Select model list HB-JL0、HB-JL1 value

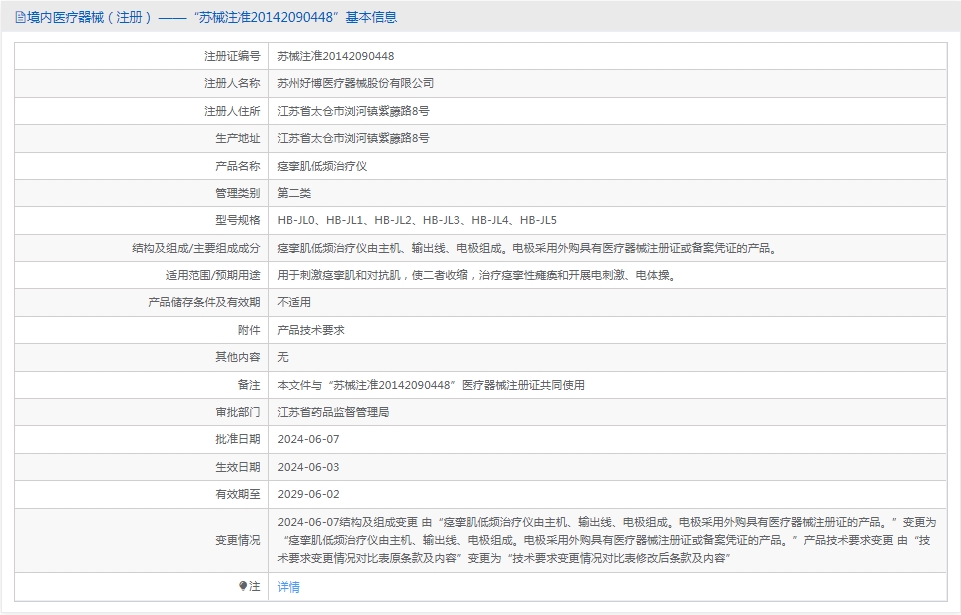417,220
